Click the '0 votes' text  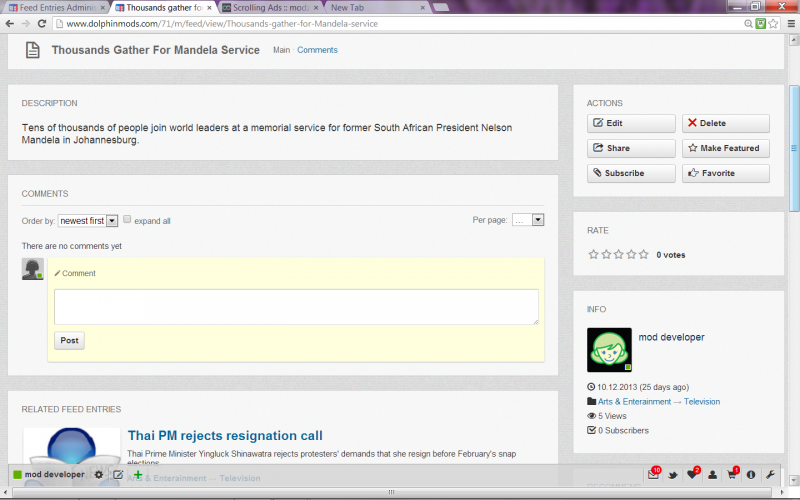click(670, 255)
